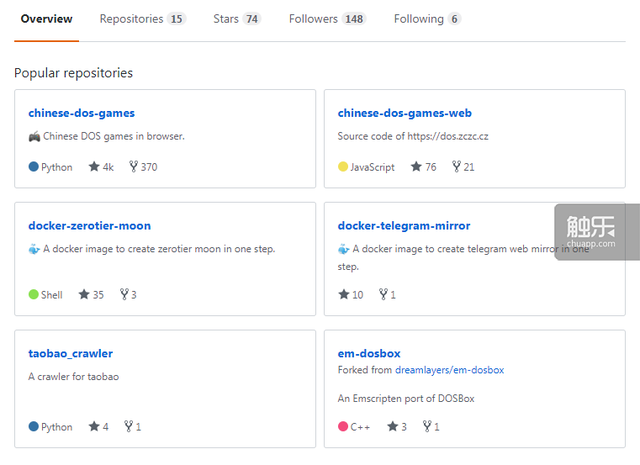Open the taobao_crawler repository
Image resolution: width=640 pixels, height=465 pixels.
pyautogui.click(x=70, y=353)
